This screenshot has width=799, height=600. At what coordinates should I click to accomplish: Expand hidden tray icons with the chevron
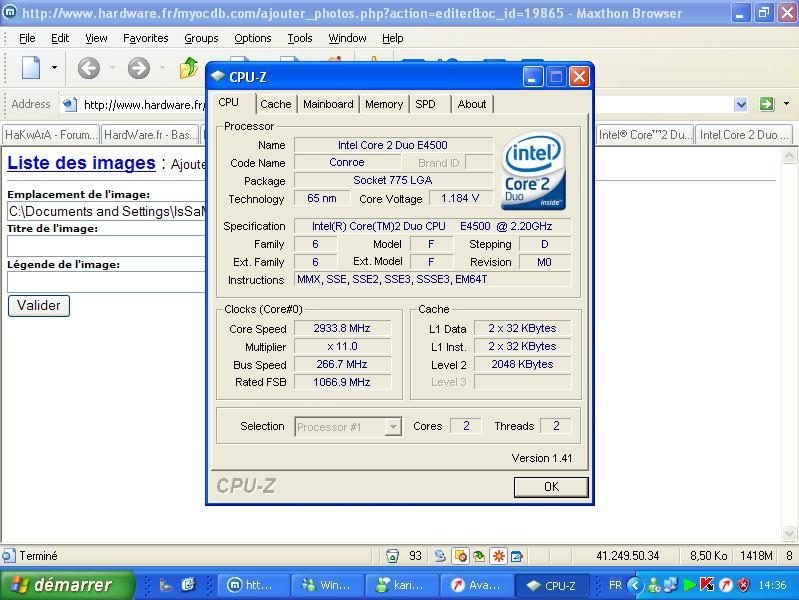click(635, 585)
